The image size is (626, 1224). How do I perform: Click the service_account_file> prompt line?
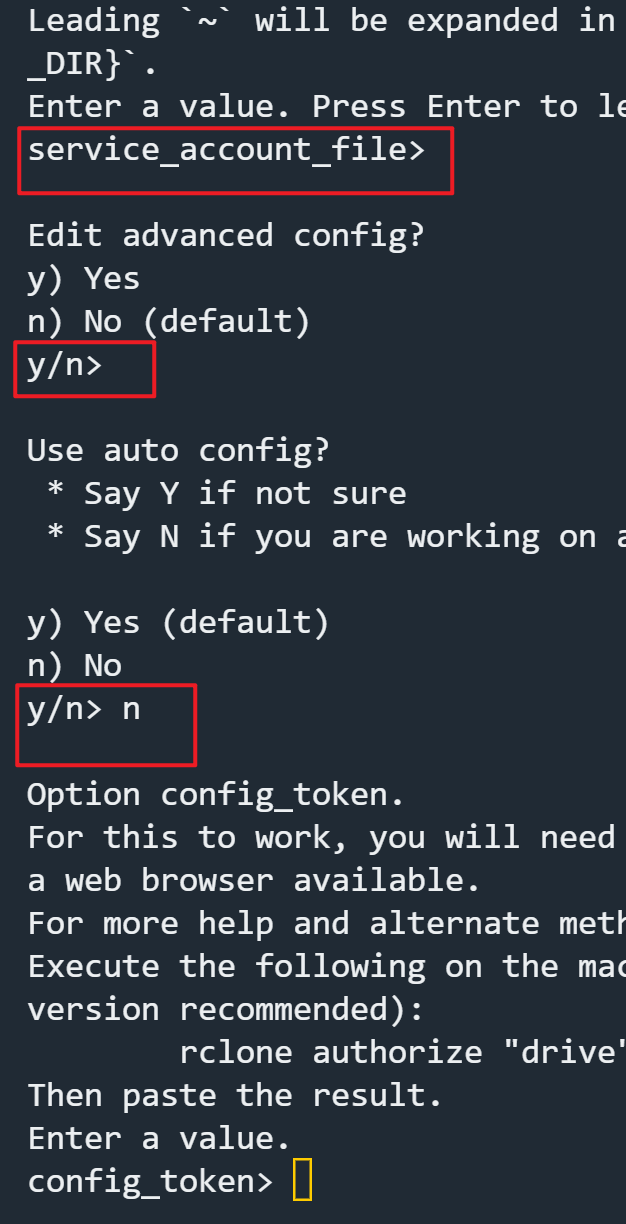tap(226, 151)
